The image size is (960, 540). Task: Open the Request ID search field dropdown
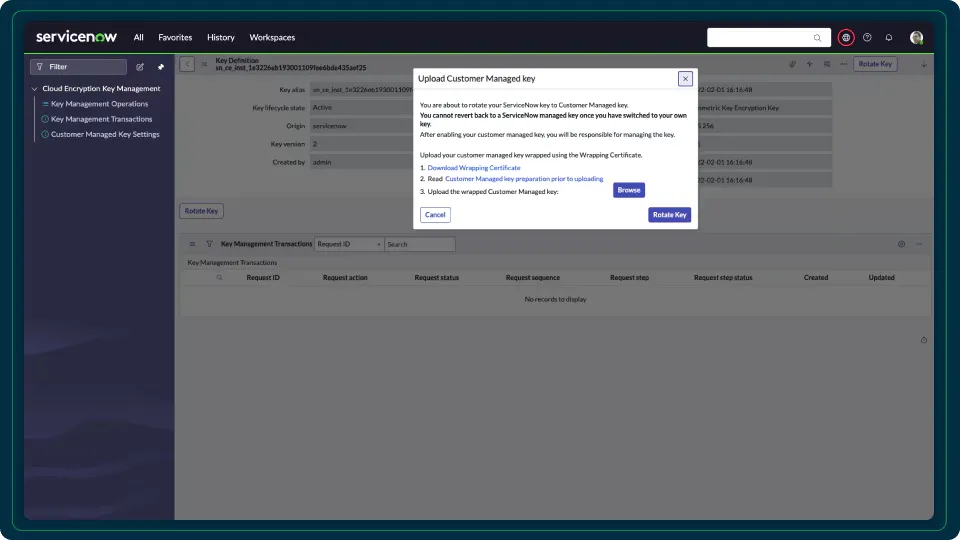point(349,244)
